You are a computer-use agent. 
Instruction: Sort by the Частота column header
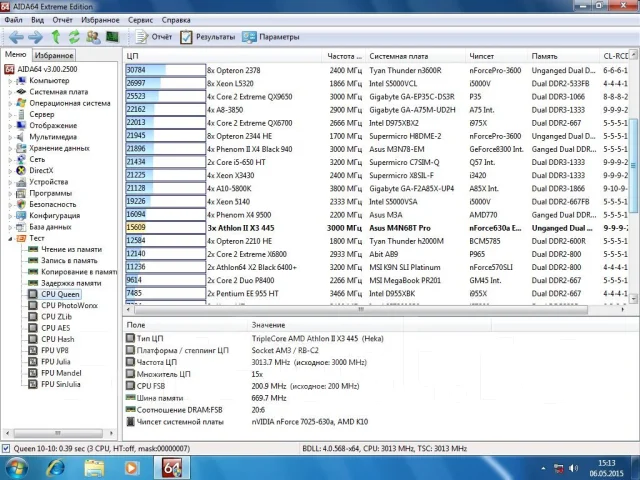click(x=344, y=56)
